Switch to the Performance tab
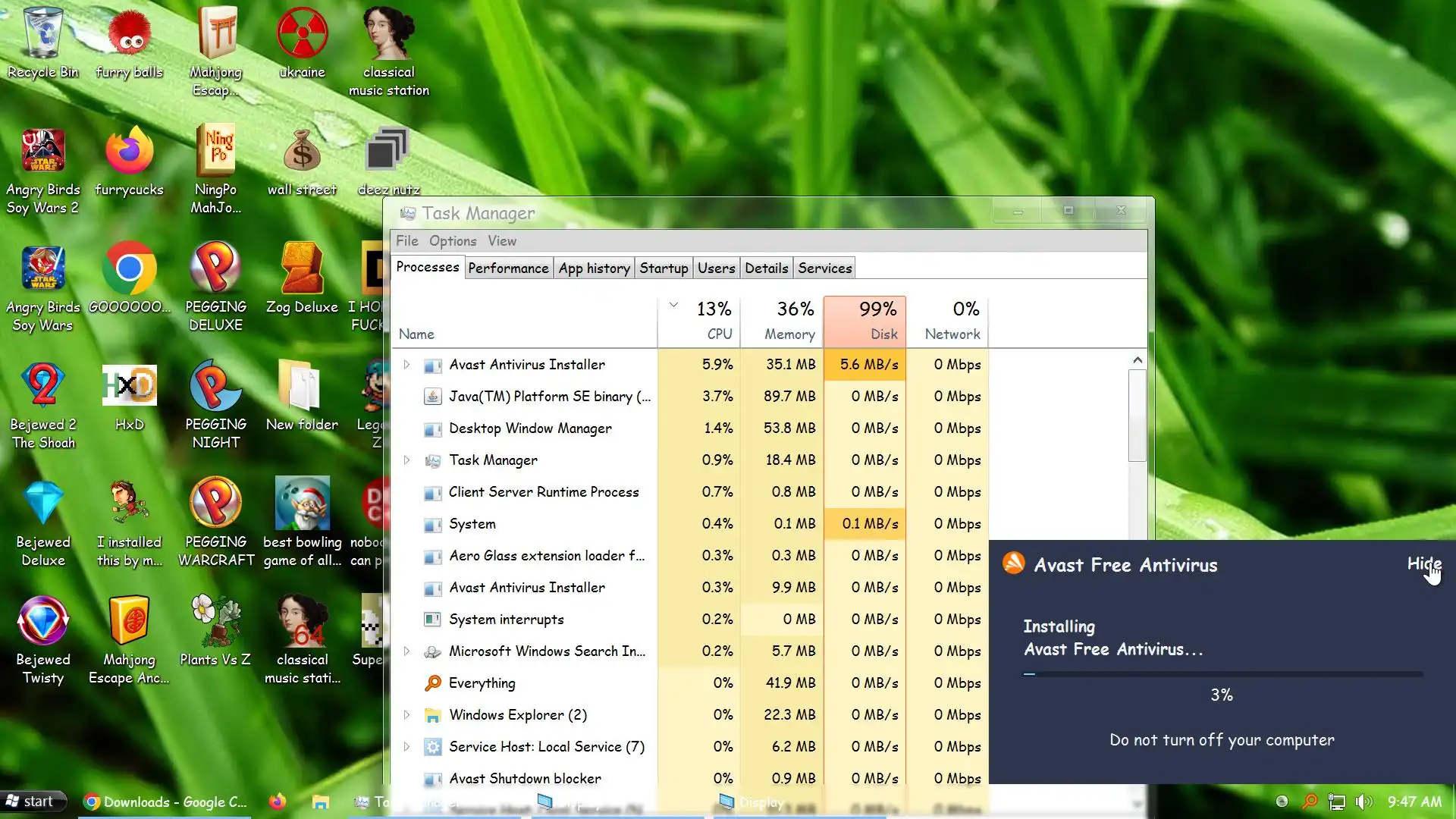This screenshot has width=1456, height=819. tap(507, 268)
